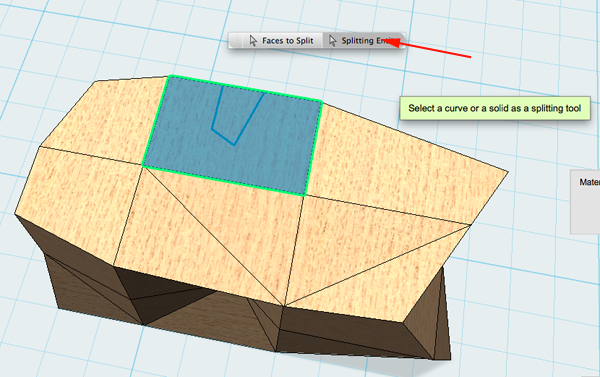Pick the blue curve sketched on the highlighted face

235,115
